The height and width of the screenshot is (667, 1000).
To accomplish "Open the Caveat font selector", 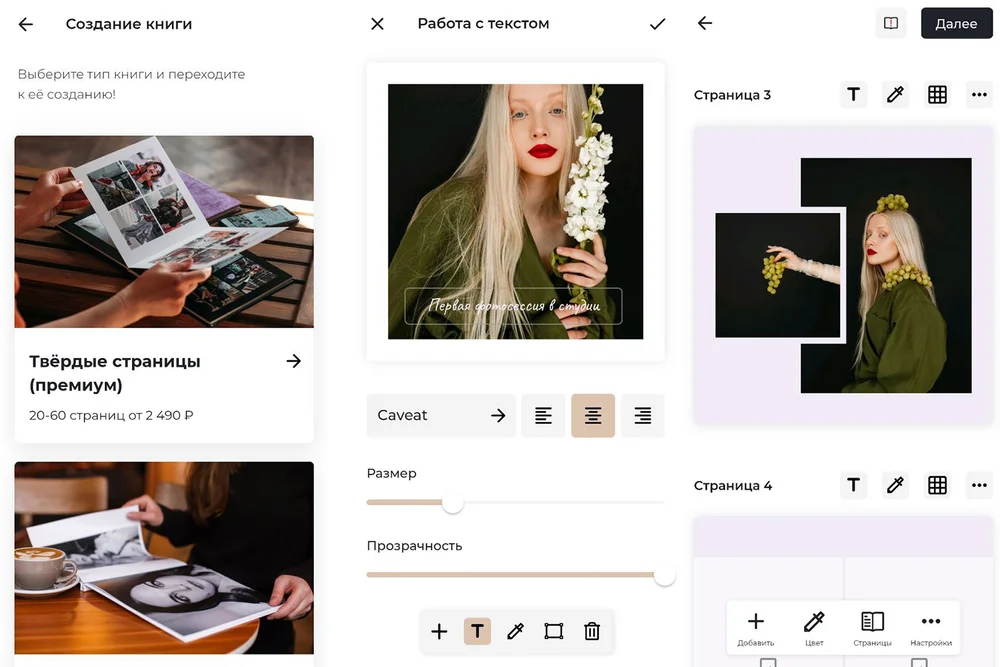I will (x=441, y=416).
